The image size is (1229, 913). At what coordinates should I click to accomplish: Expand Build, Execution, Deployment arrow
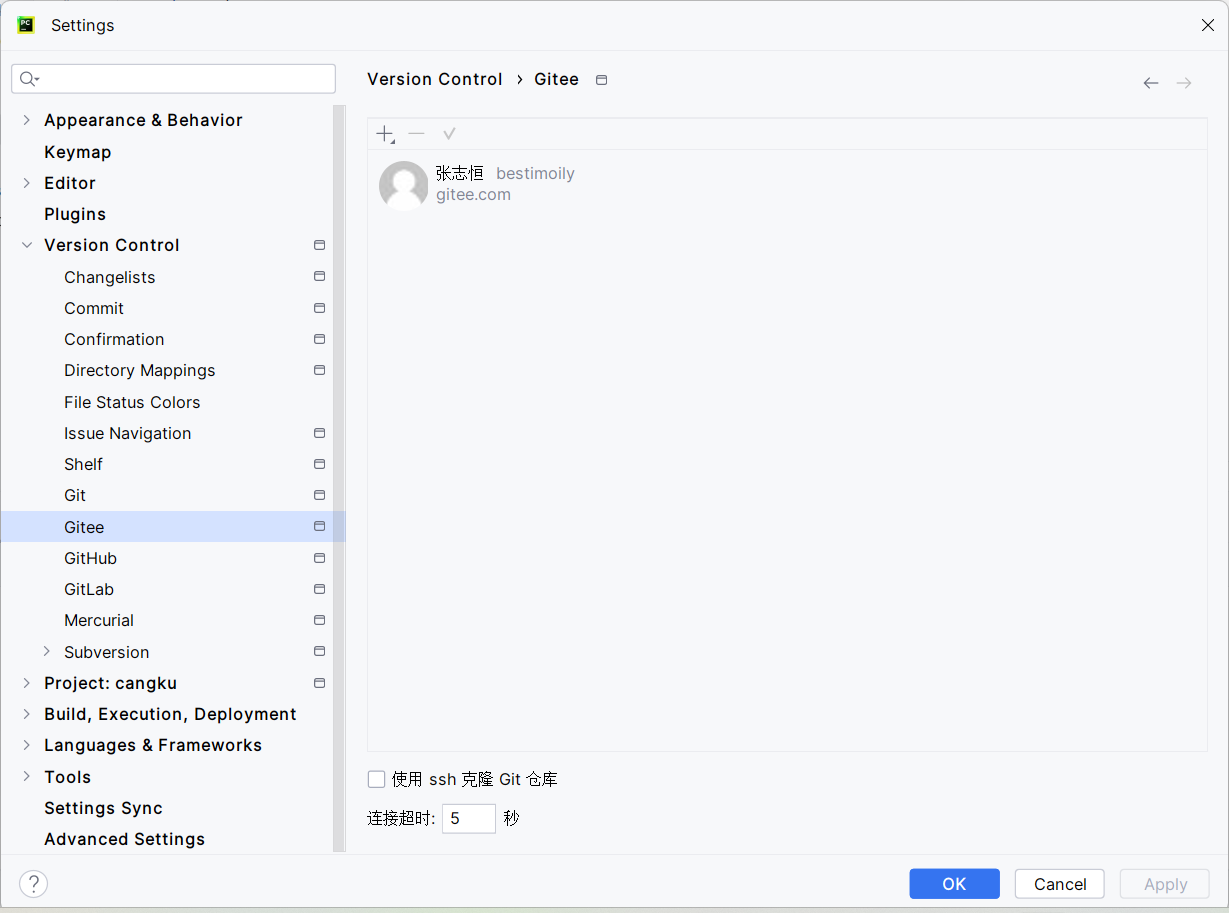click(x=26, y=714)
